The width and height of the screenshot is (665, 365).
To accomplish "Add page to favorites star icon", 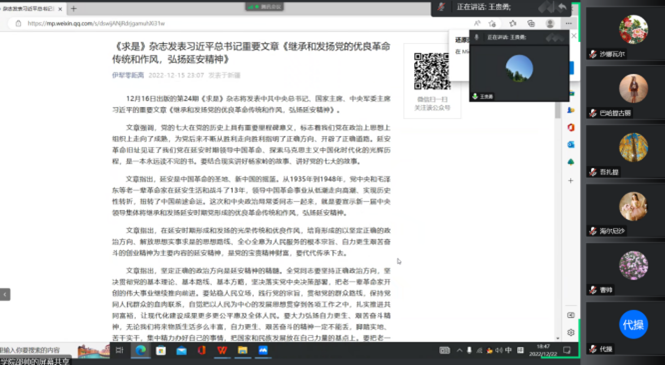I will pyautogui.click(x=492, y=23).
